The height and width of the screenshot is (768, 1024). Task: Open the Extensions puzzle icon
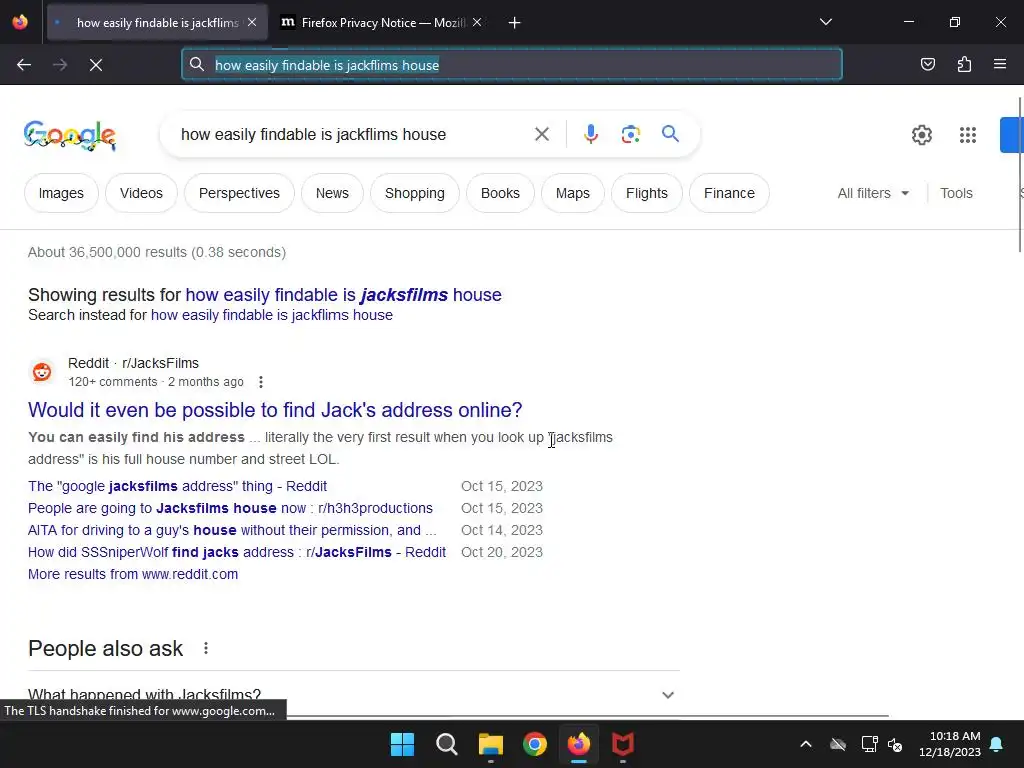[964, 64]
